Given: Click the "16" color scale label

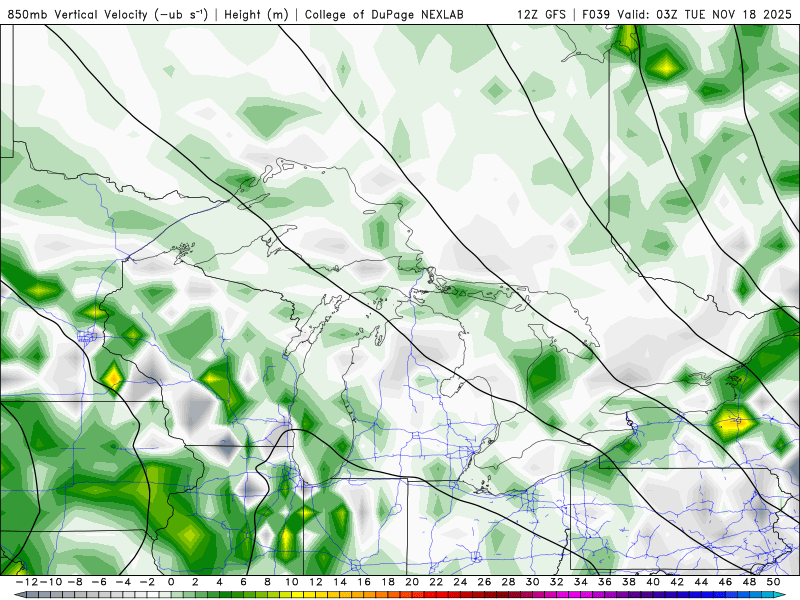Looking at the screenshot, I should point(364,582).
